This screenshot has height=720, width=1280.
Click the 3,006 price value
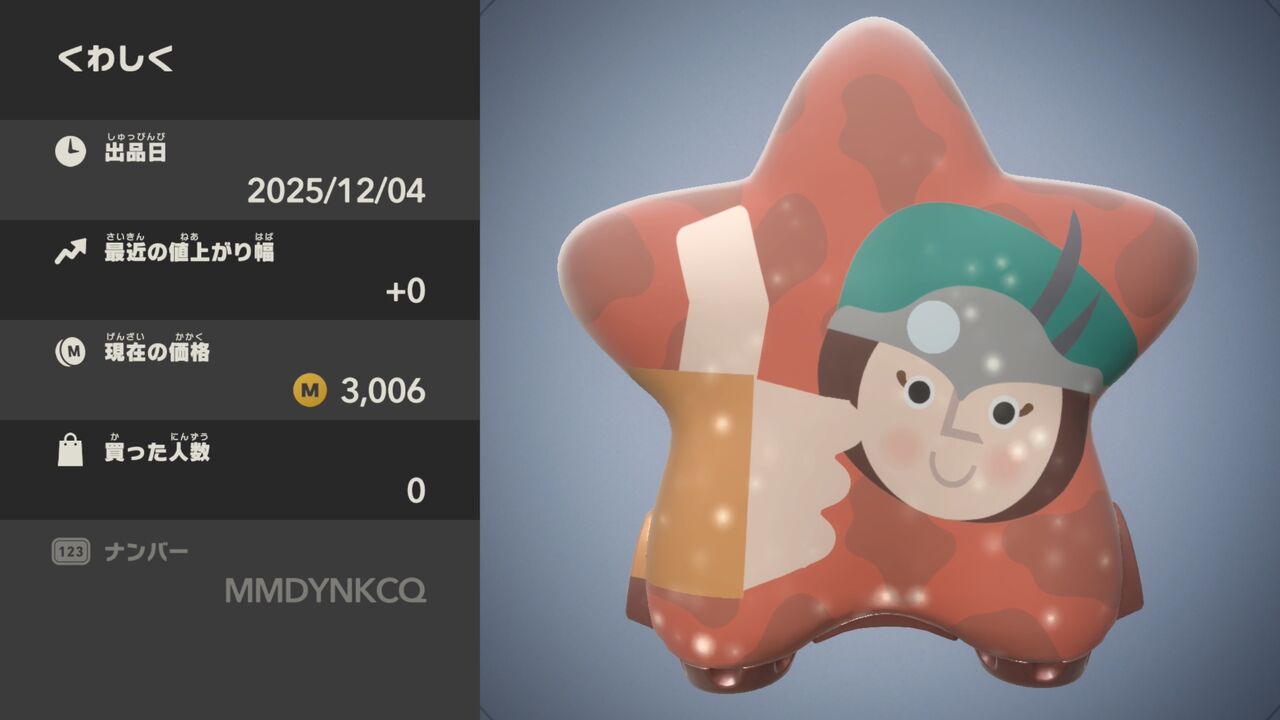coord(383,391)
